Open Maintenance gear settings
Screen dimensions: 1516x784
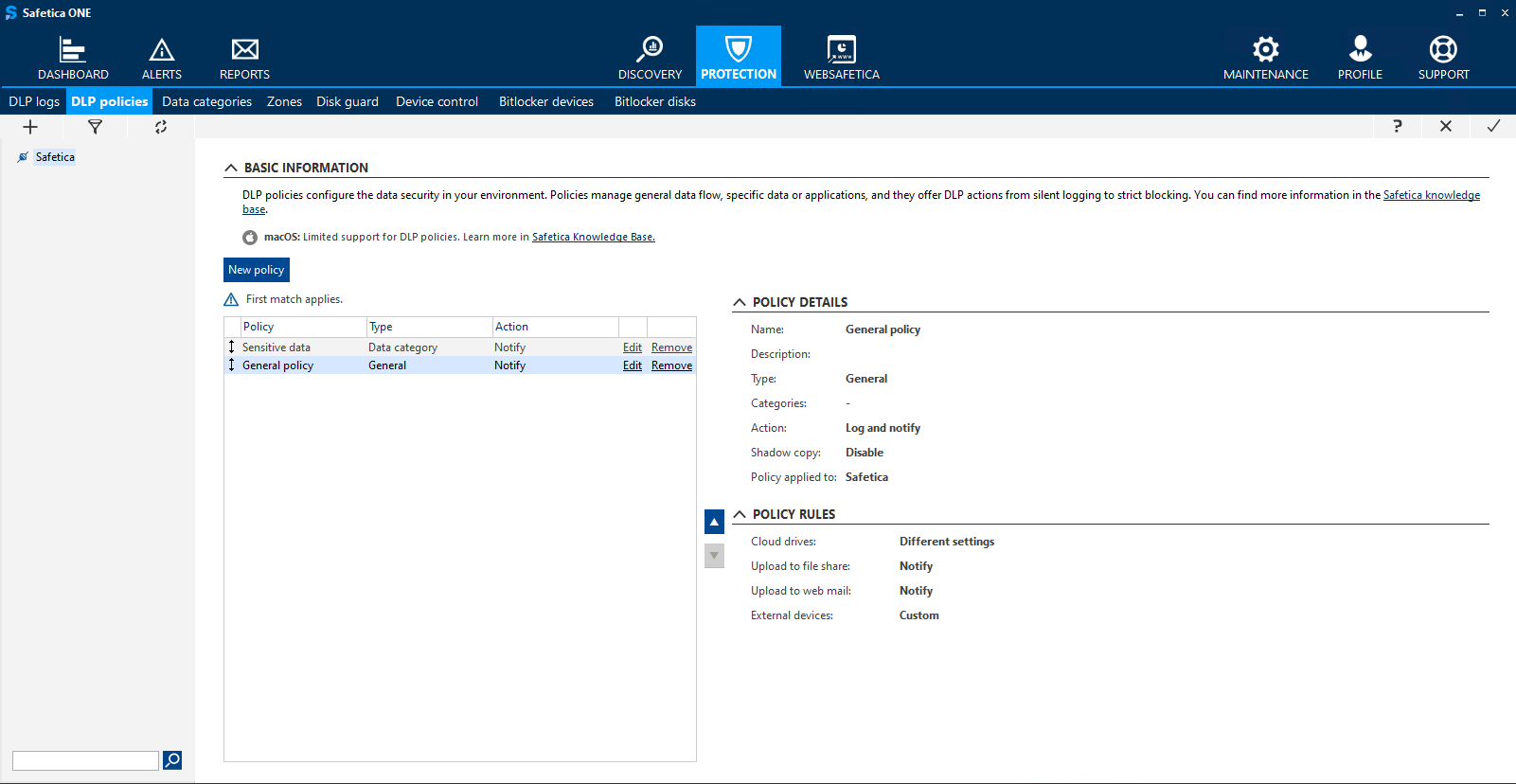pos(1266,58)
